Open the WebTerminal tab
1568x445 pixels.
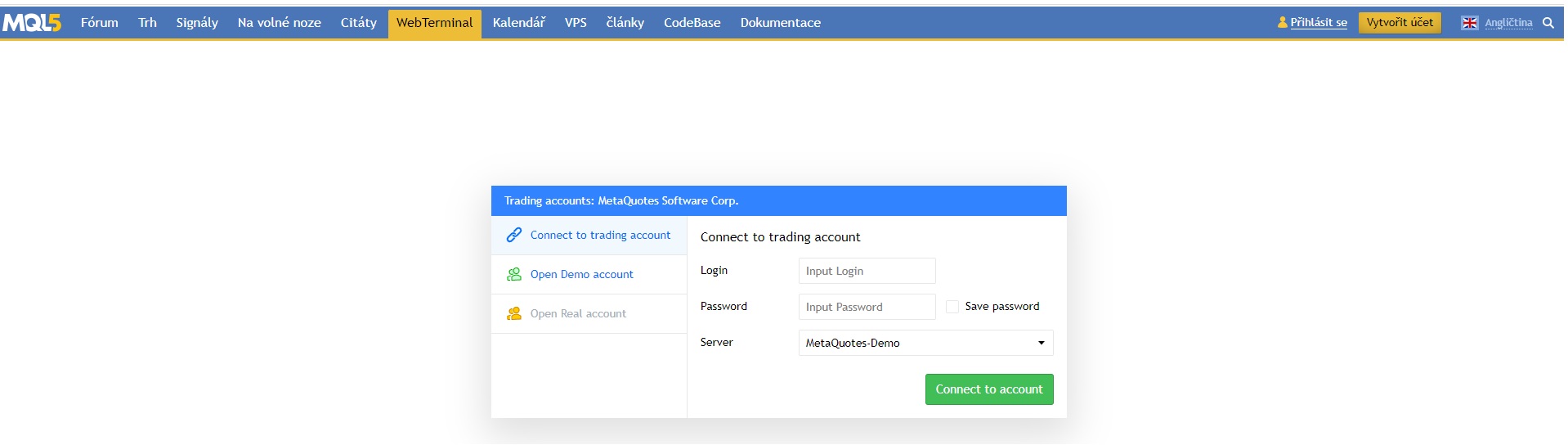point(434,23)
